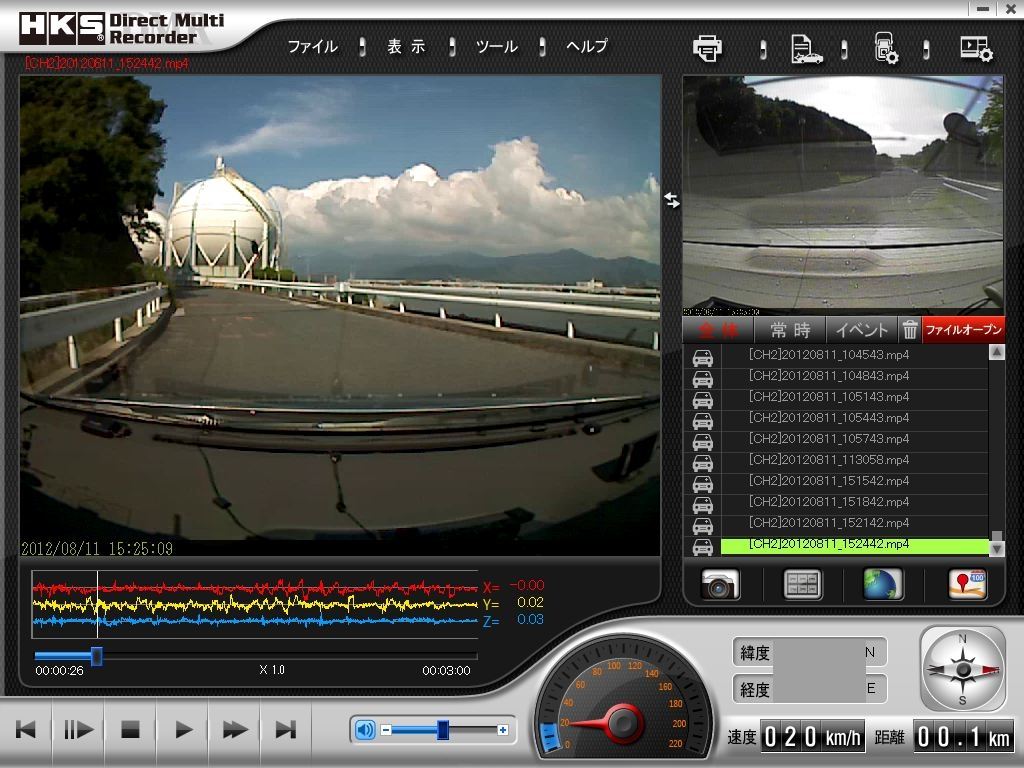
Task: Jump to next file button
Action: point(286,729)
